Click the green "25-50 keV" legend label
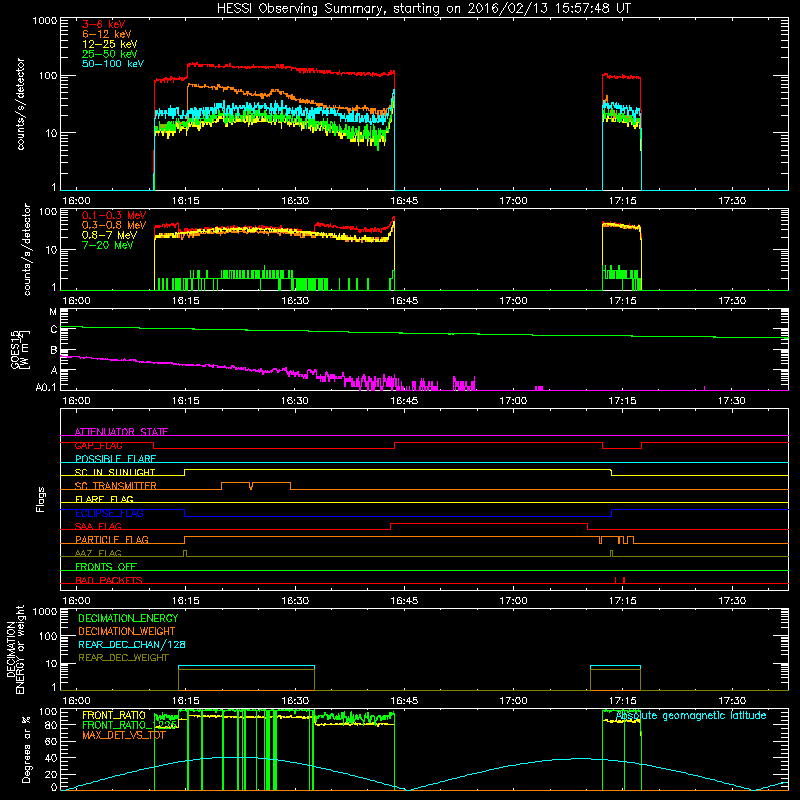 pos(110,54)
